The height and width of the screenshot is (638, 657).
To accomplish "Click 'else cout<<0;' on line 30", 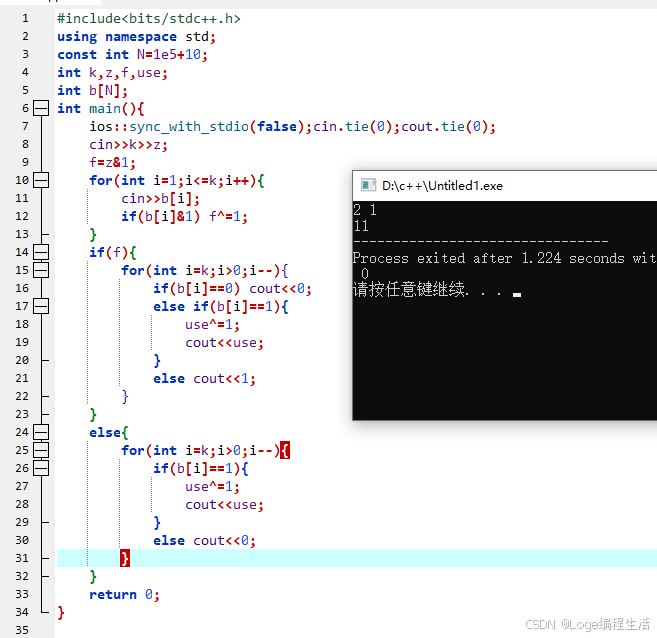I will tap(204, 541).
